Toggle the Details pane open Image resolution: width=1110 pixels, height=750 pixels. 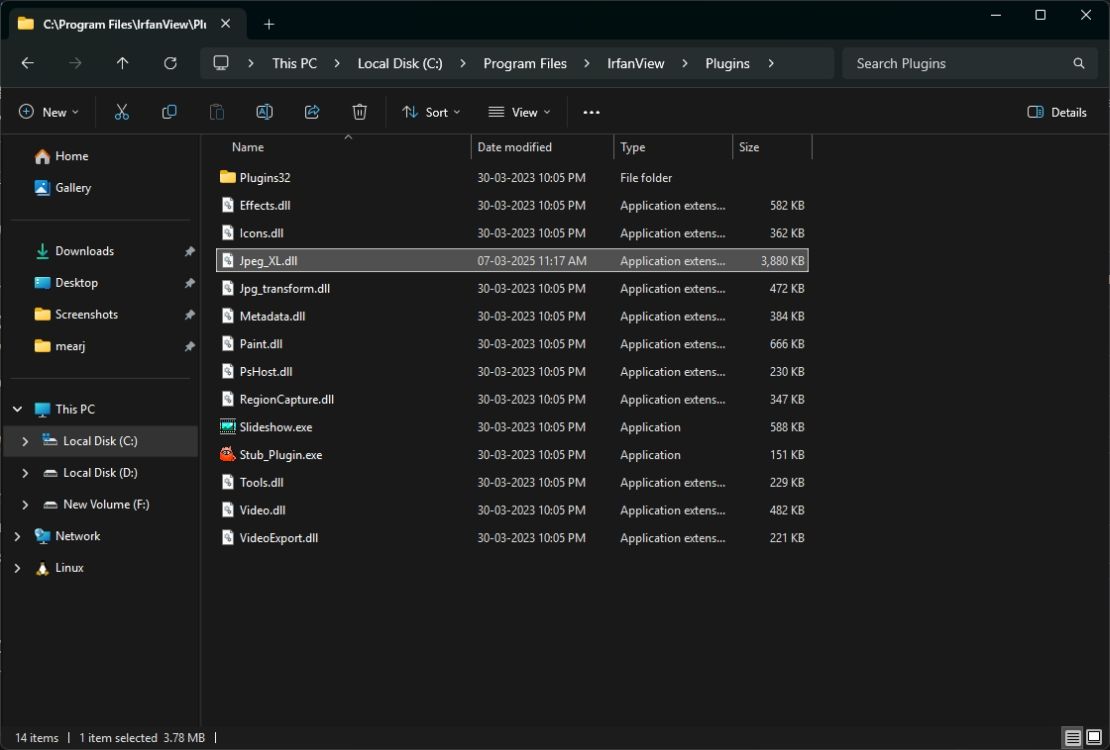1056,112
